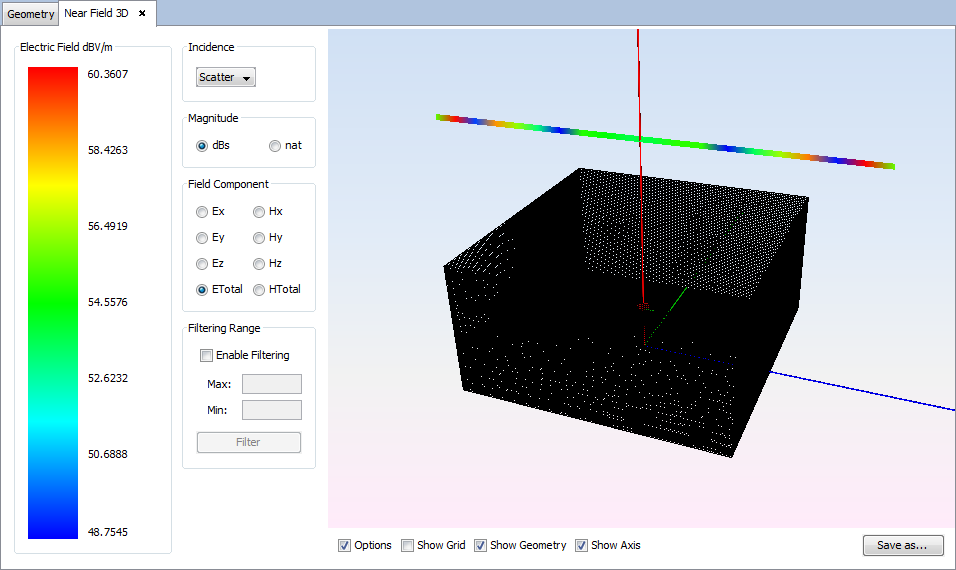956x570 pixels.
Task: Click the Min filtering input field
Action: pos(271,410)
